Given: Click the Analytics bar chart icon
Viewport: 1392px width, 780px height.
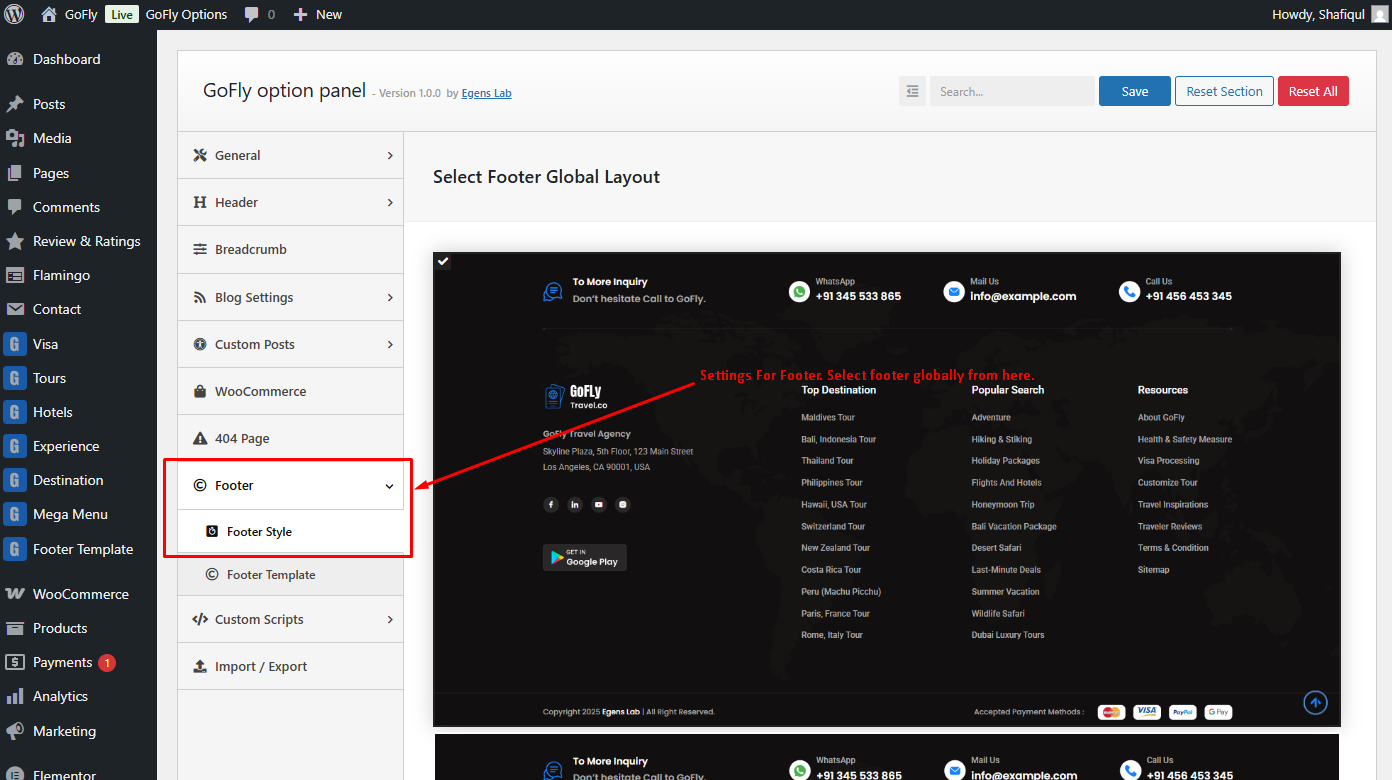Looking at the screenshot, I should coord(14,696).
